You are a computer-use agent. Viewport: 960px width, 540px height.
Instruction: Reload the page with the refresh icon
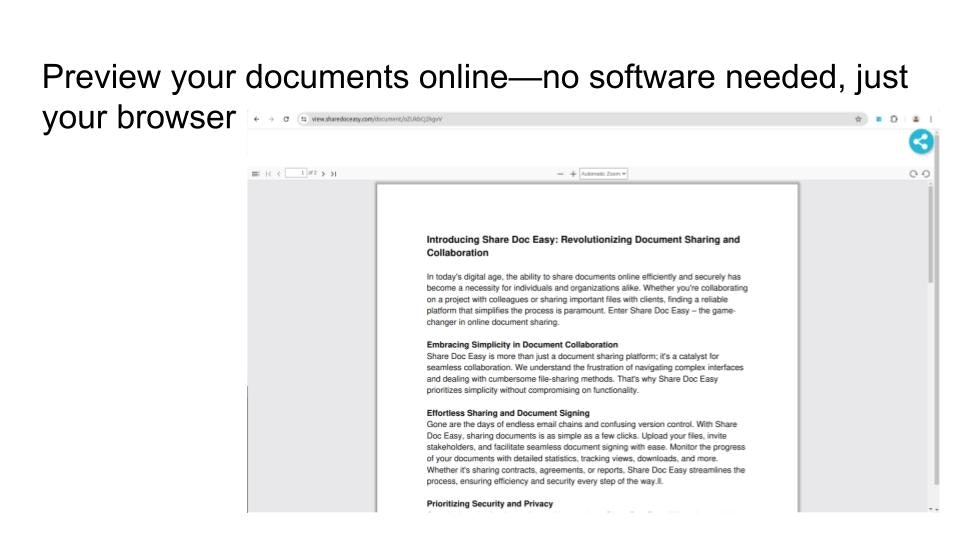tap(286, 119)
